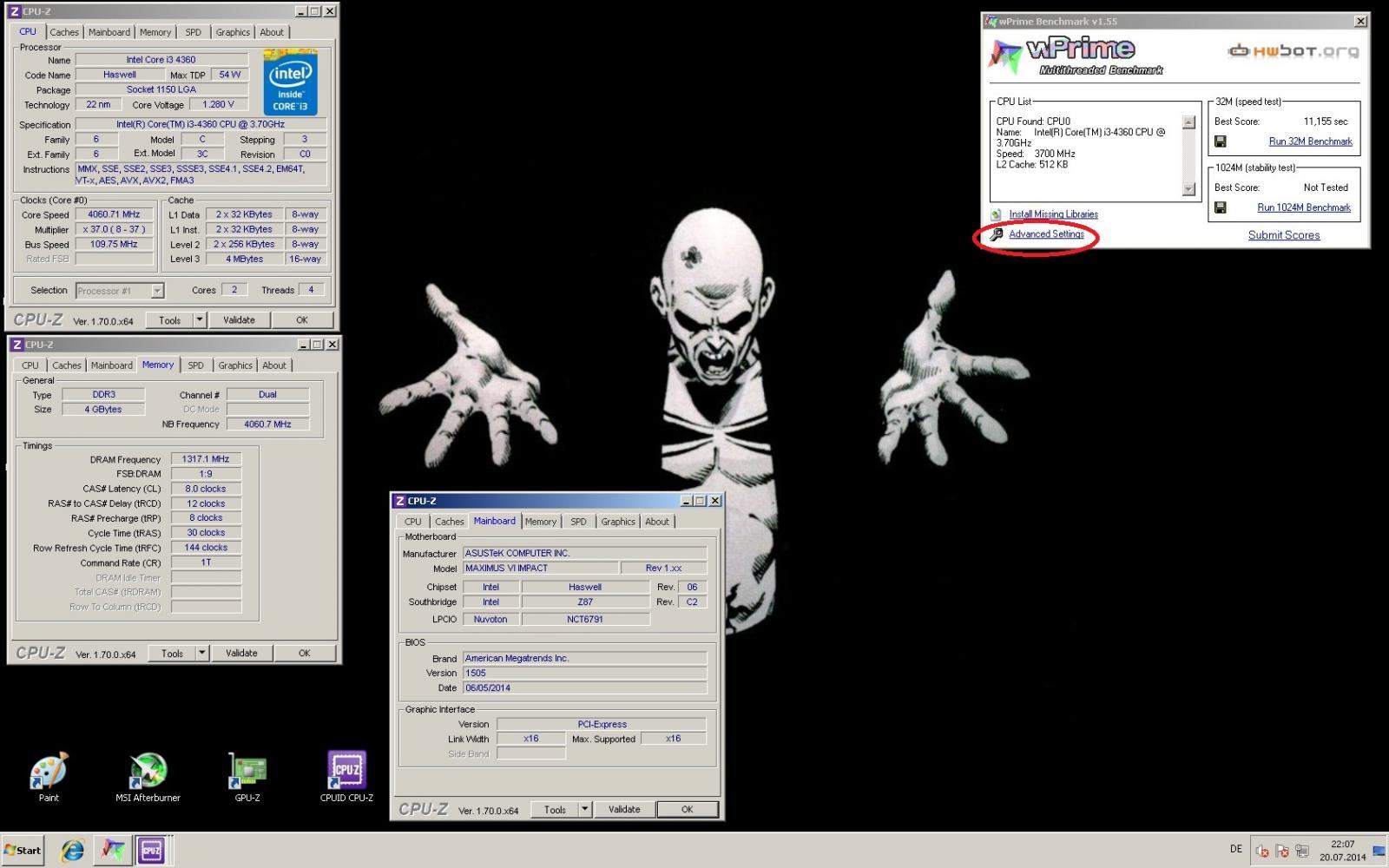Click the HWBOT.org logo in wPrime
Image resolution: width=1389 pixels, height=868 pixels.
1293,51
